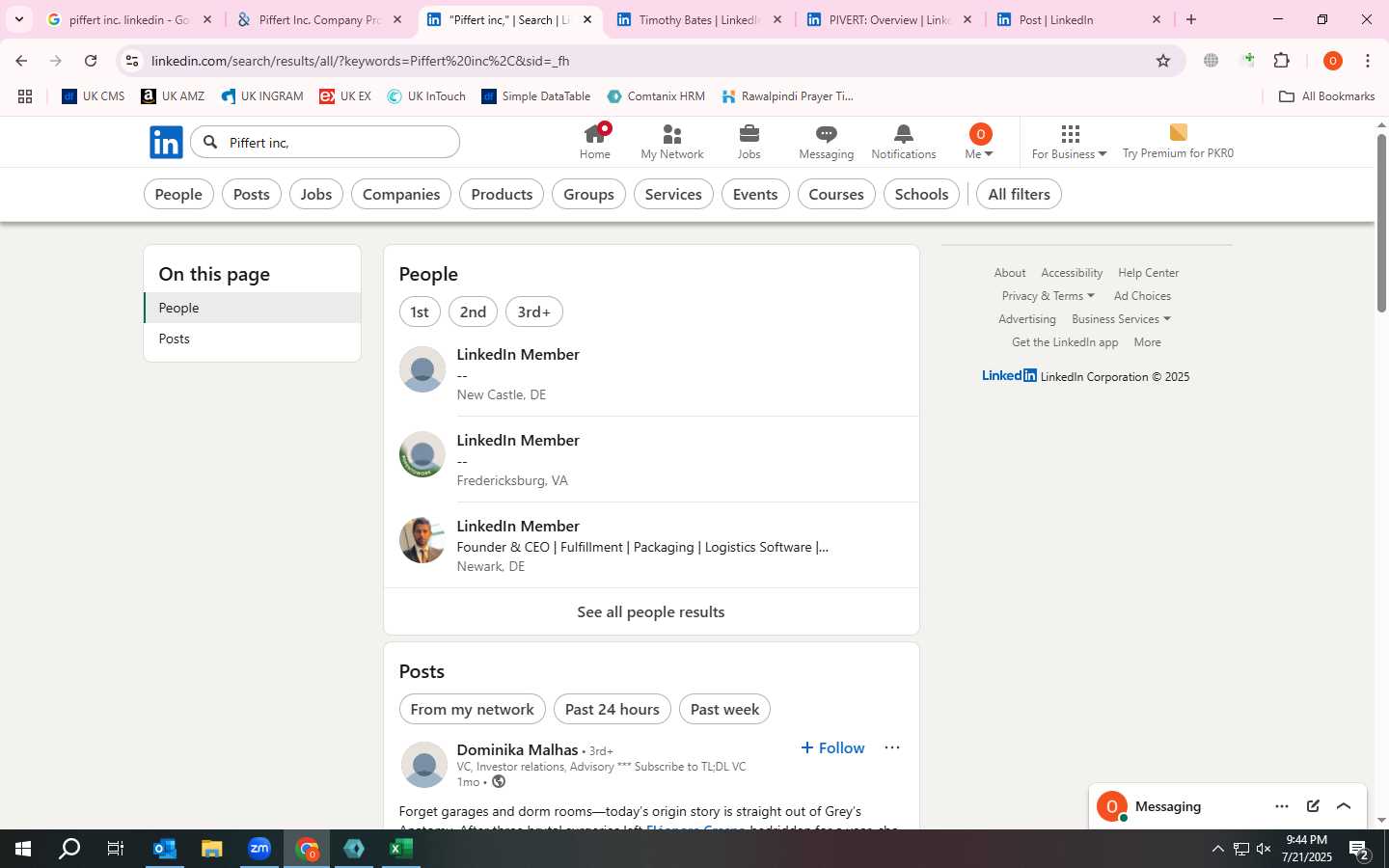Screen dimensions: 1389x868
Task: Go back to the previous page
Action: (x=21, y=61)
